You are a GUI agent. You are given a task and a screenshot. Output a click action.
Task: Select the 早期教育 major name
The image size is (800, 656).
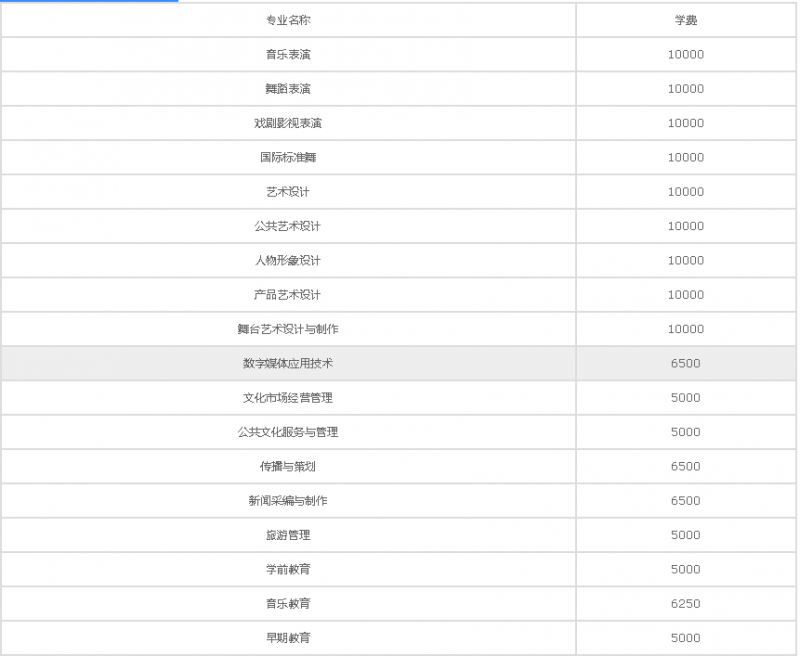tap(288, 638)
